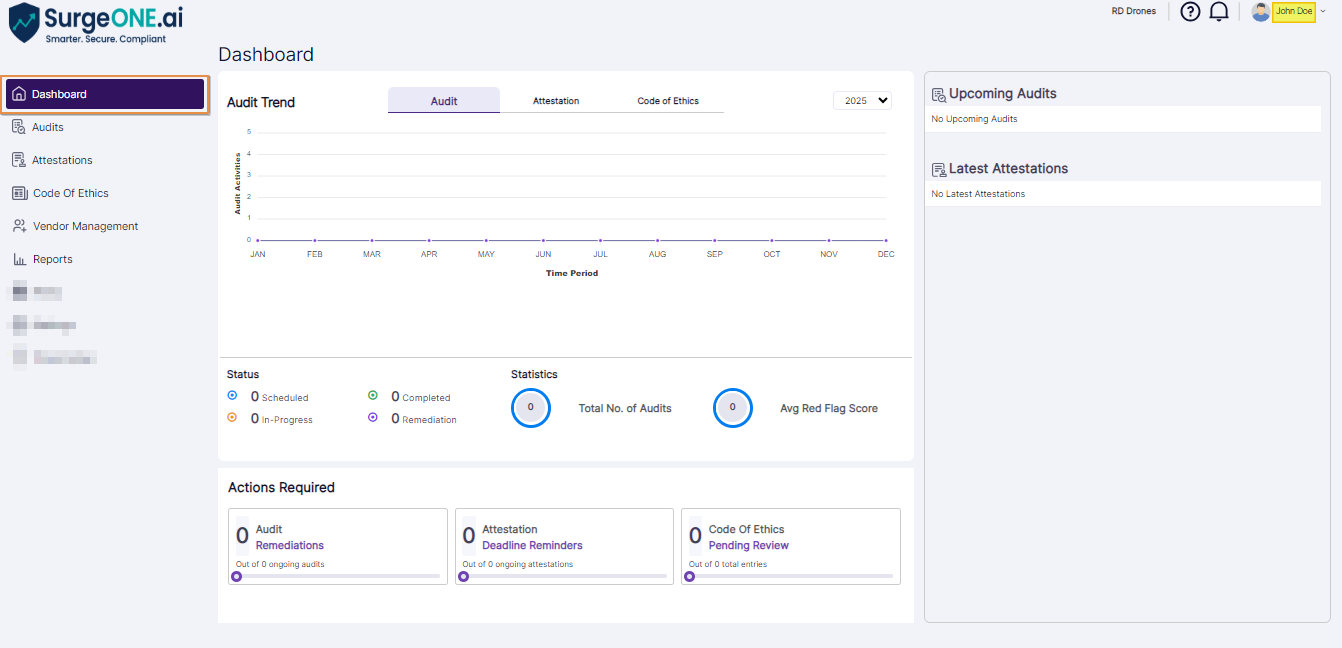Click the Latest Attestations panel icon
This screenshot has width=1342, height=648.
[938, 168]
